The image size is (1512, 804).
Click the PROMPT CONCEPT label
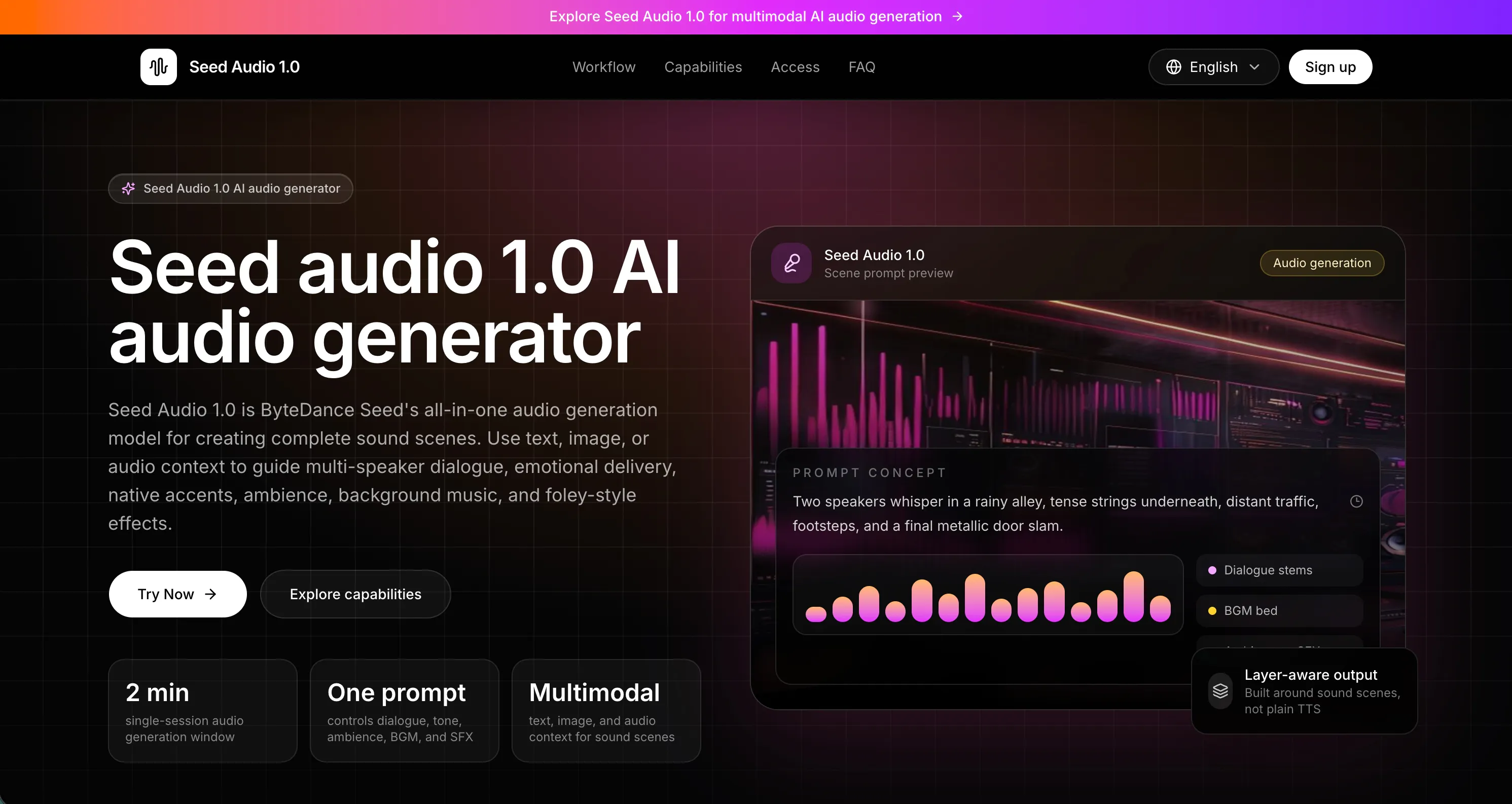tap(869, 473)
